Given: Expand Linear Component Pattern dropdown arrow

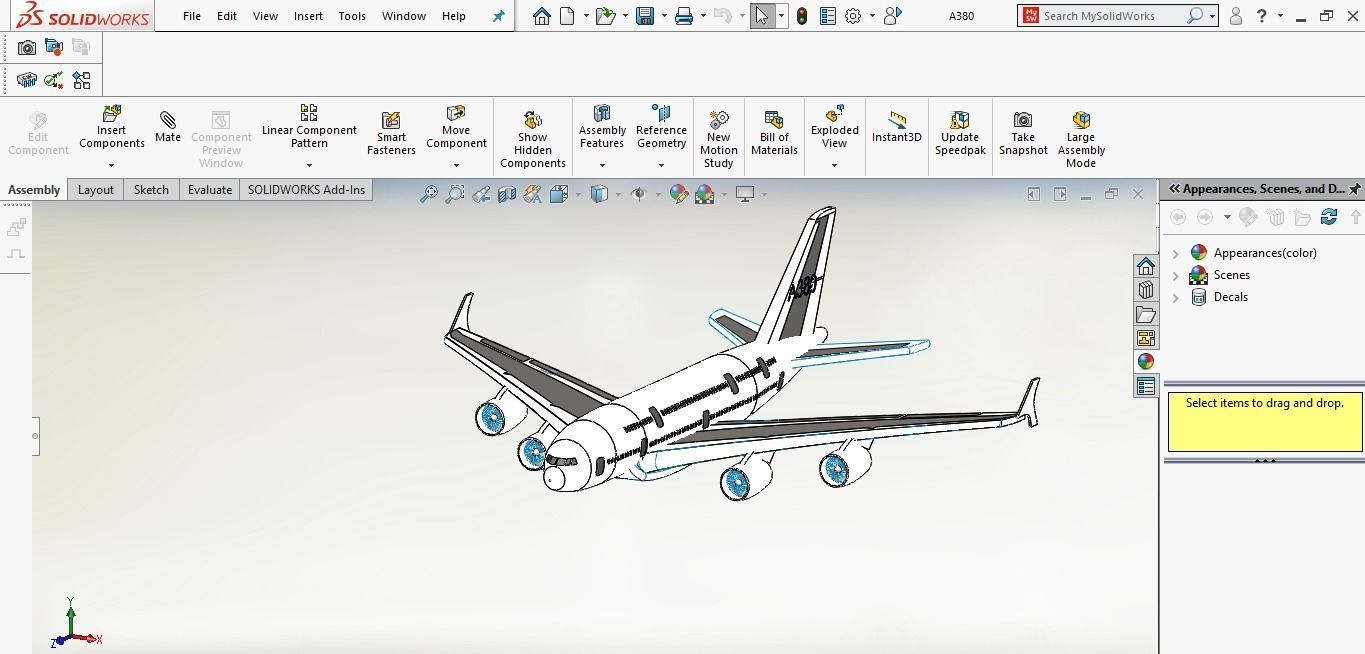Looking at the screenshot, I should tap(309, 165).
